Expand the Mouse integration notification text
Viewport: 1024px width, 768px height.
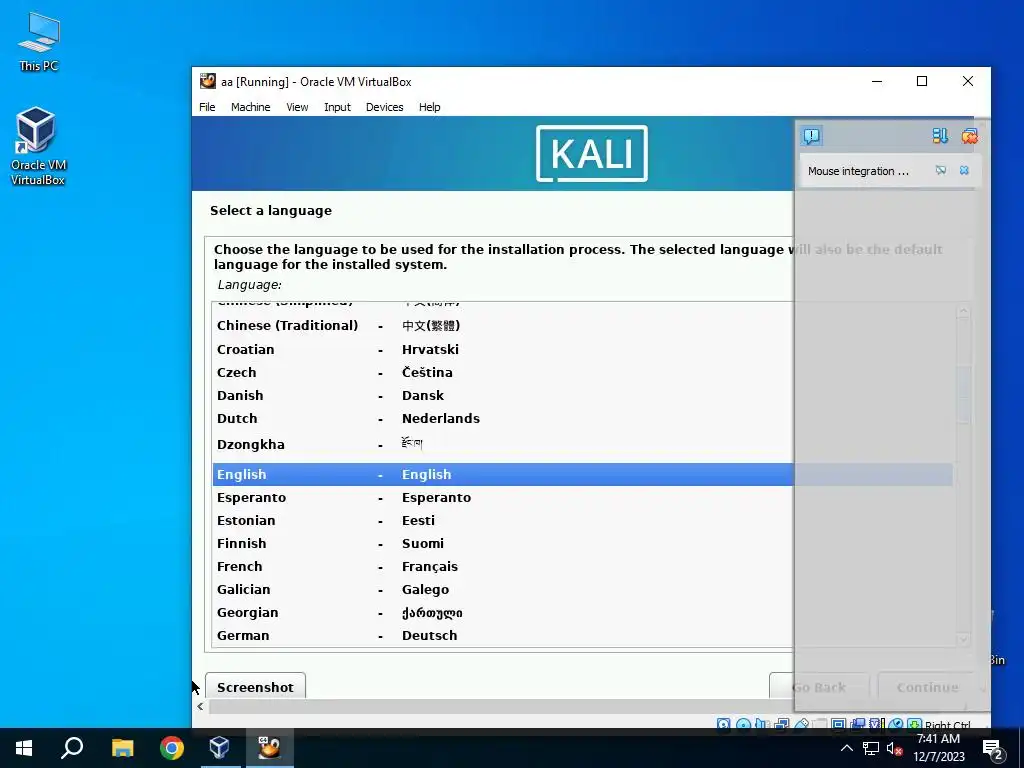[x=857, y=171]
